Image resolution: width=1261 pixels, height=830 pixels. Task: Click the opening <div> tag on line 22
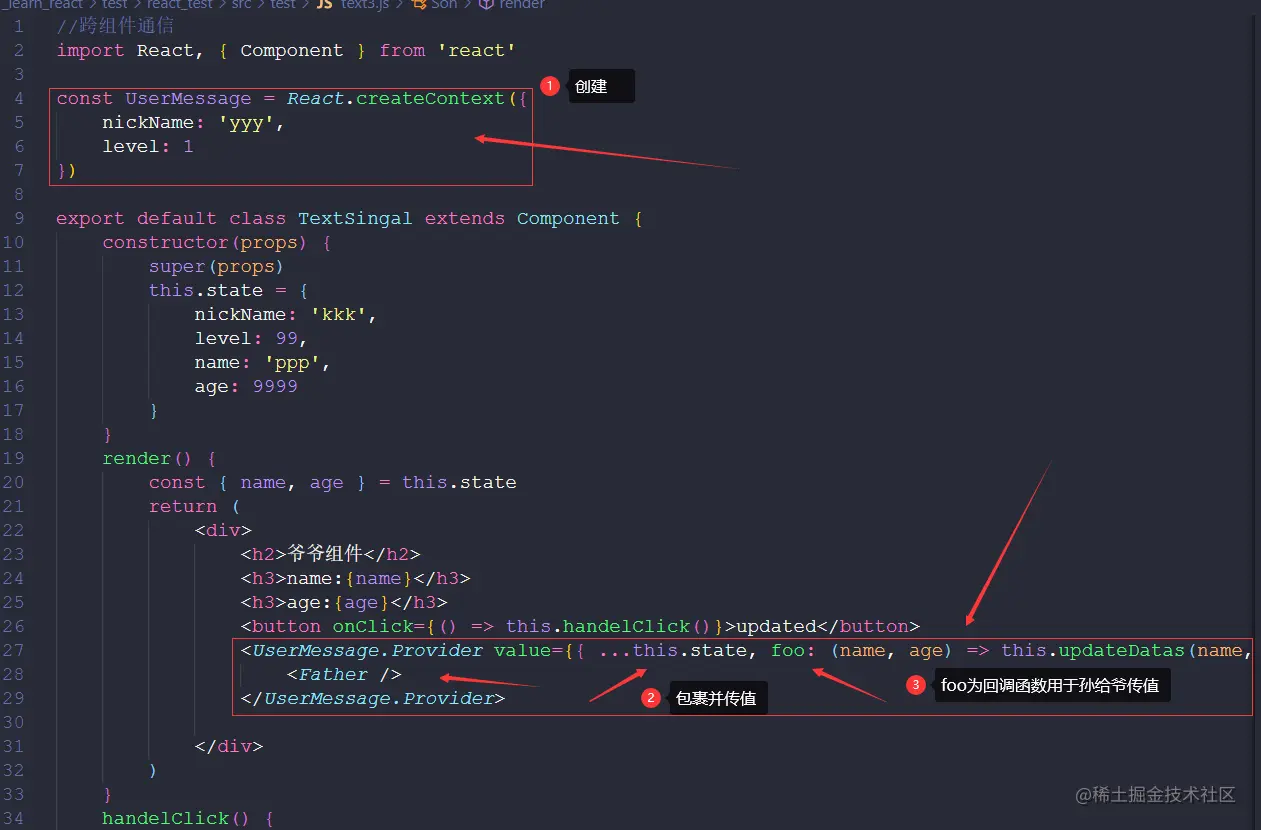[x=223, y=530]
